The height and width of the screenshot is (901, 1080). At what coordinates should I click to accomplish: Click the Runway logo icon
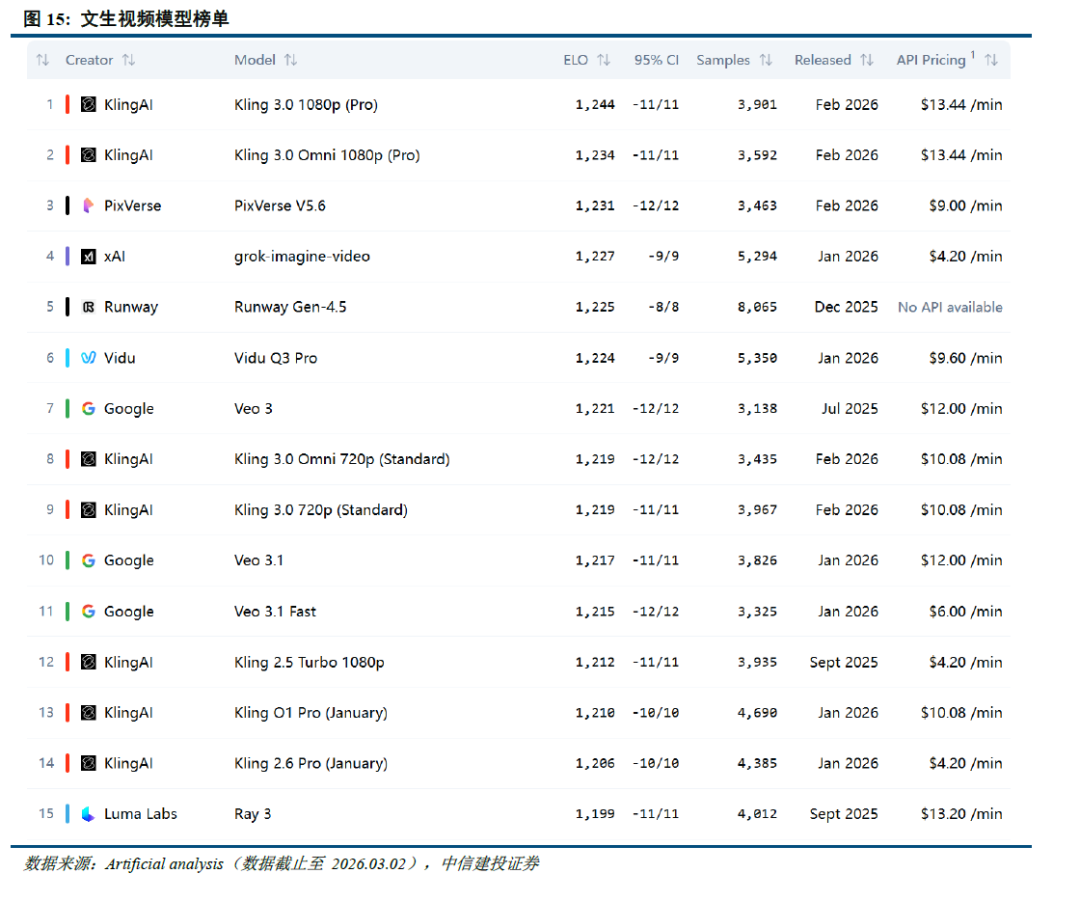pos(88,307)
